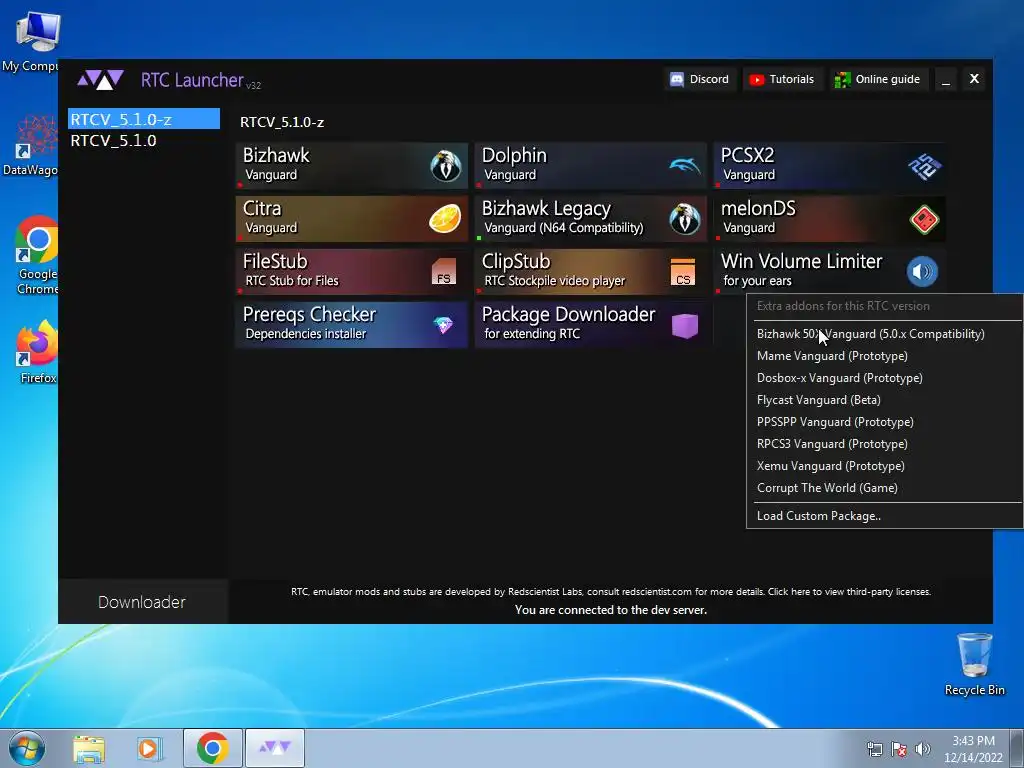Click the Bizhawk Legacy penguin icon
Screen dimensions: 1024x768
684,219
